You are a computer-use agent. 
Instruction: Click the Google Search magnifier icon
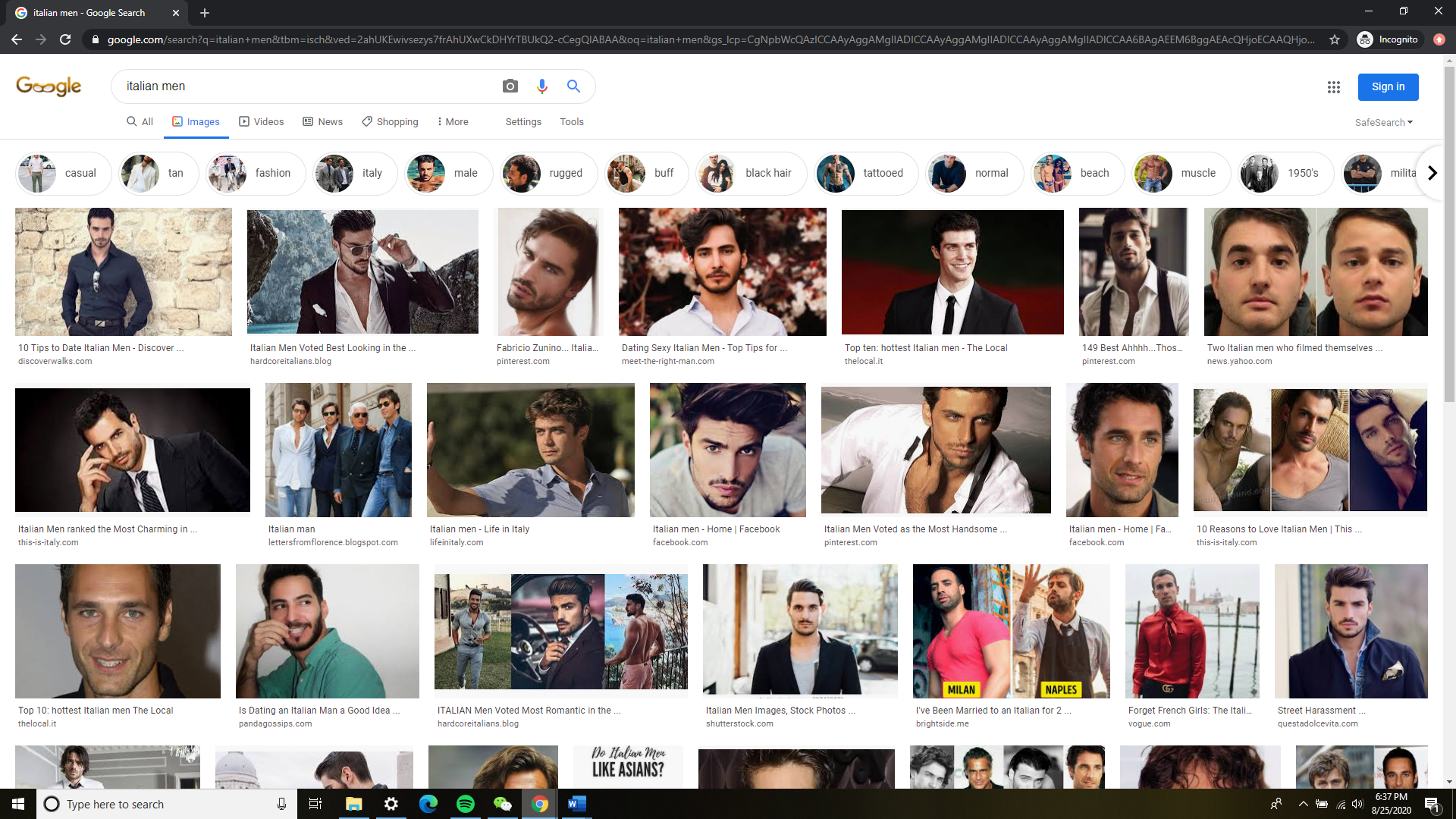tap(573, 86)
